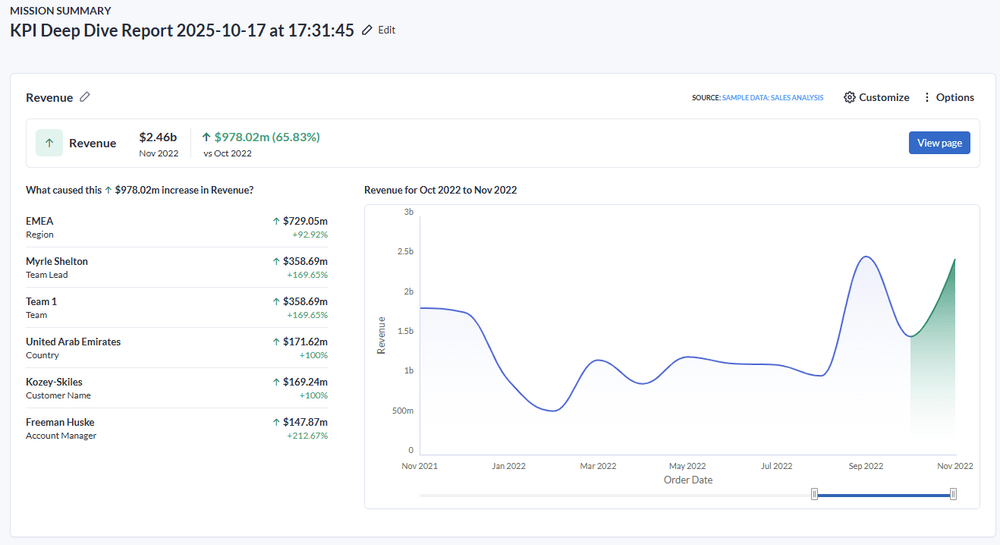Select the United Arab Emirates country row
Image resolution: width=1000 pixels, height=545 pixels.
point(177,347)
